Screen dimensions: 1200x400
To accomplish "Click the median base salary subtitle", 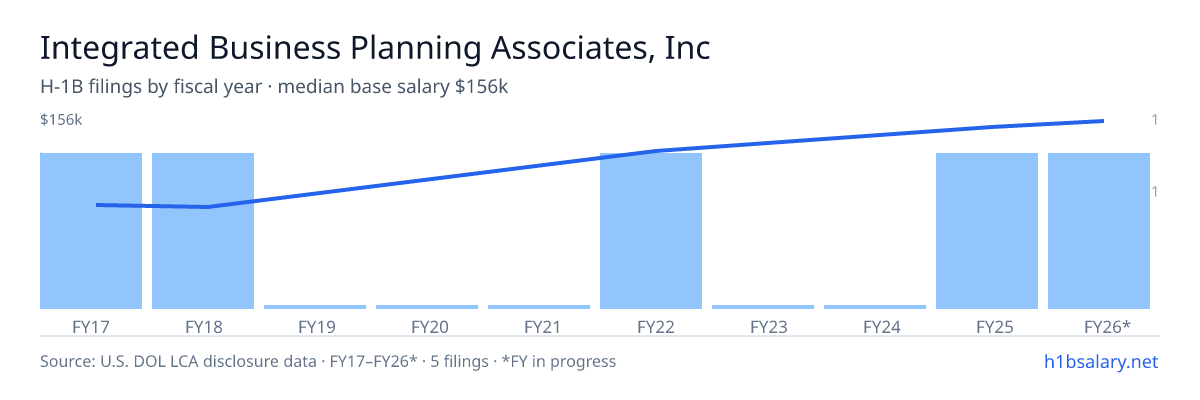I will tap(274, 87).
